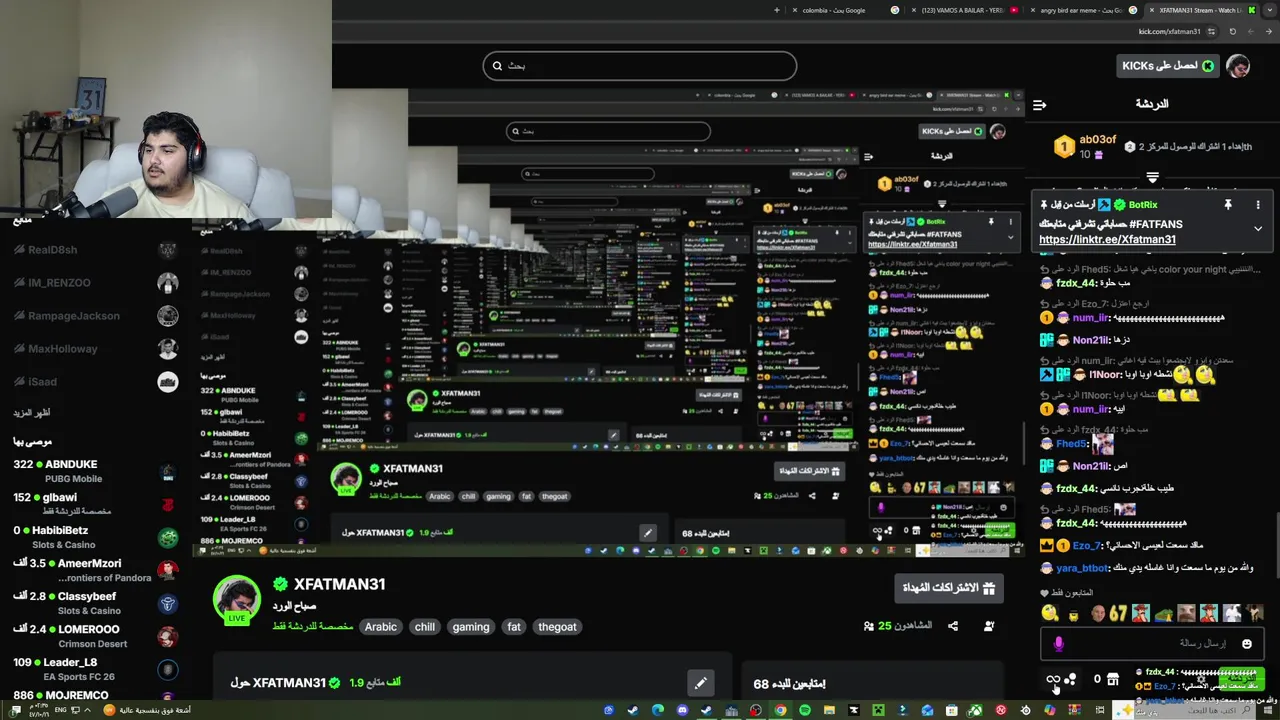Image resolution: width=1280 pixels, height=720 pixels.
Task: Open the chat shop storefront icon
Action: coord(1113,680)
